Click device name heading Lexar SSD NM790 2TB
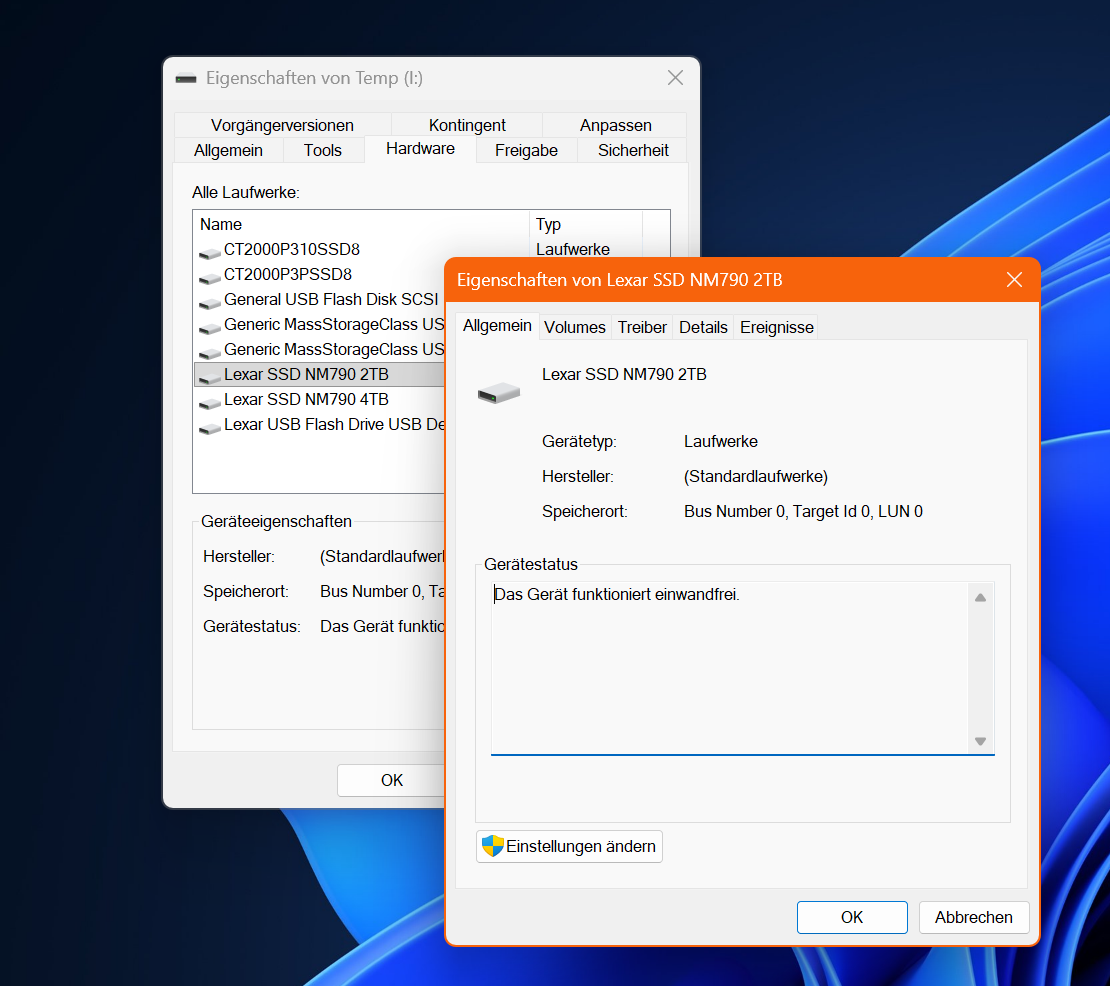 (x=624, y=374)
